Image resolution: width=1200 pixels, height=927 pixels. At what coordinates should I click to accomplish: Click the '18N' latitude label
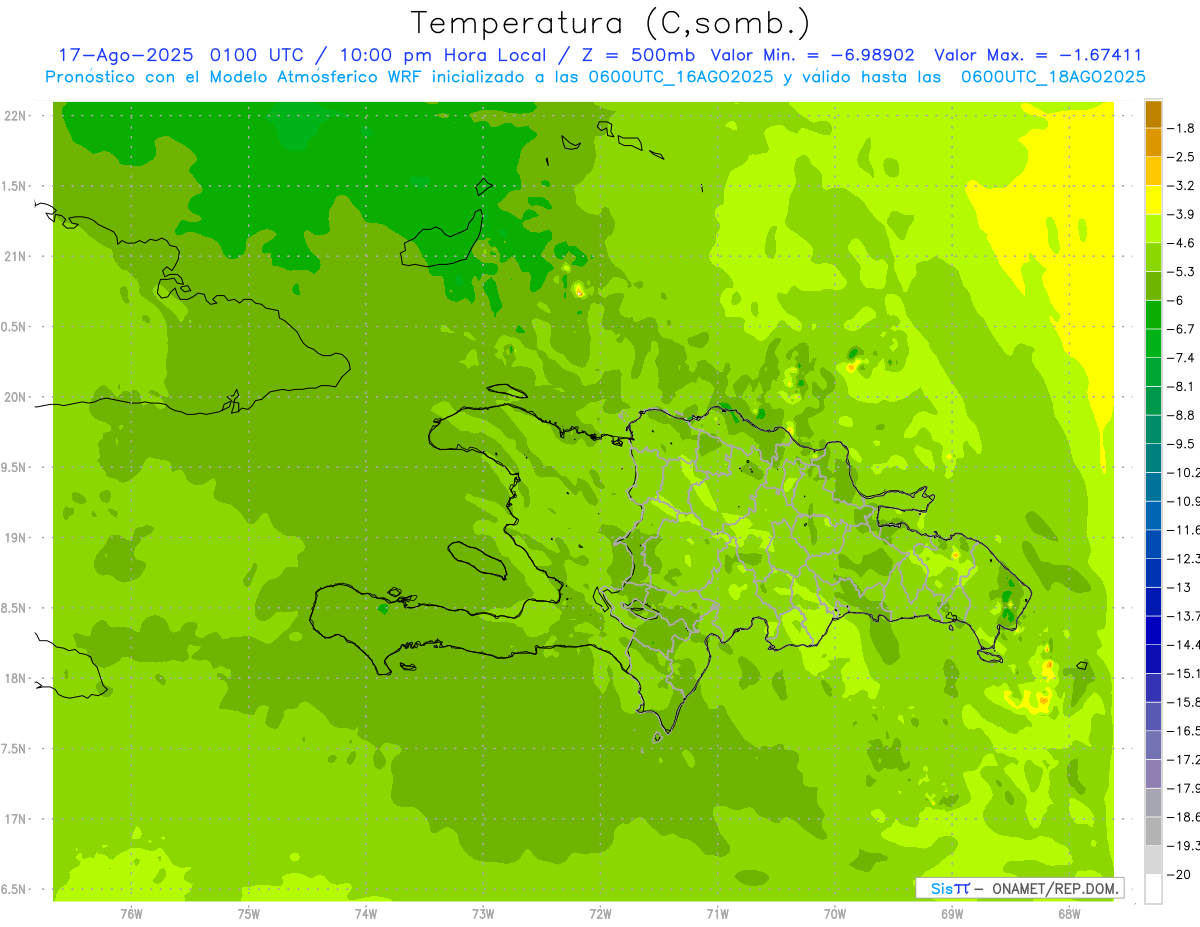click(x=17, y=679)
